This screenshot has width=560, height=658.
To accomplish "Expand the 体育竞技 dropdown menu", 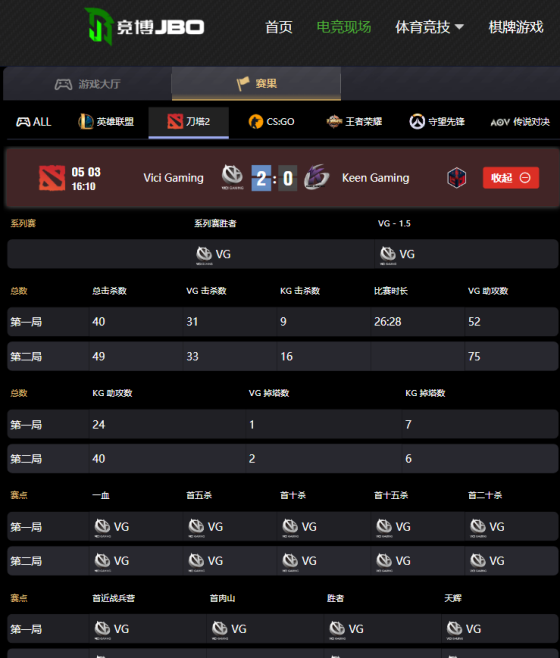I will [429, 27].
